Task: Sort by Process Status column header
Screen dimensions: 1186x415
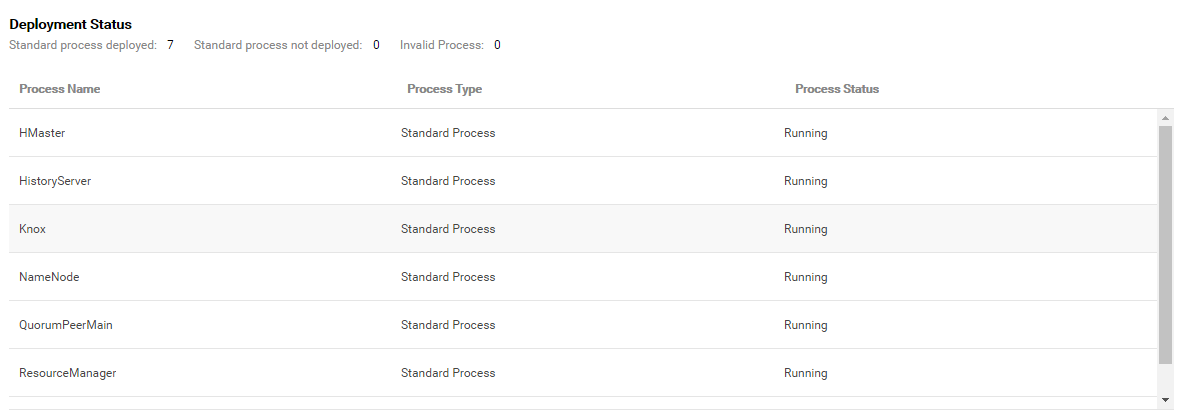Action: [x=837, y=88]
